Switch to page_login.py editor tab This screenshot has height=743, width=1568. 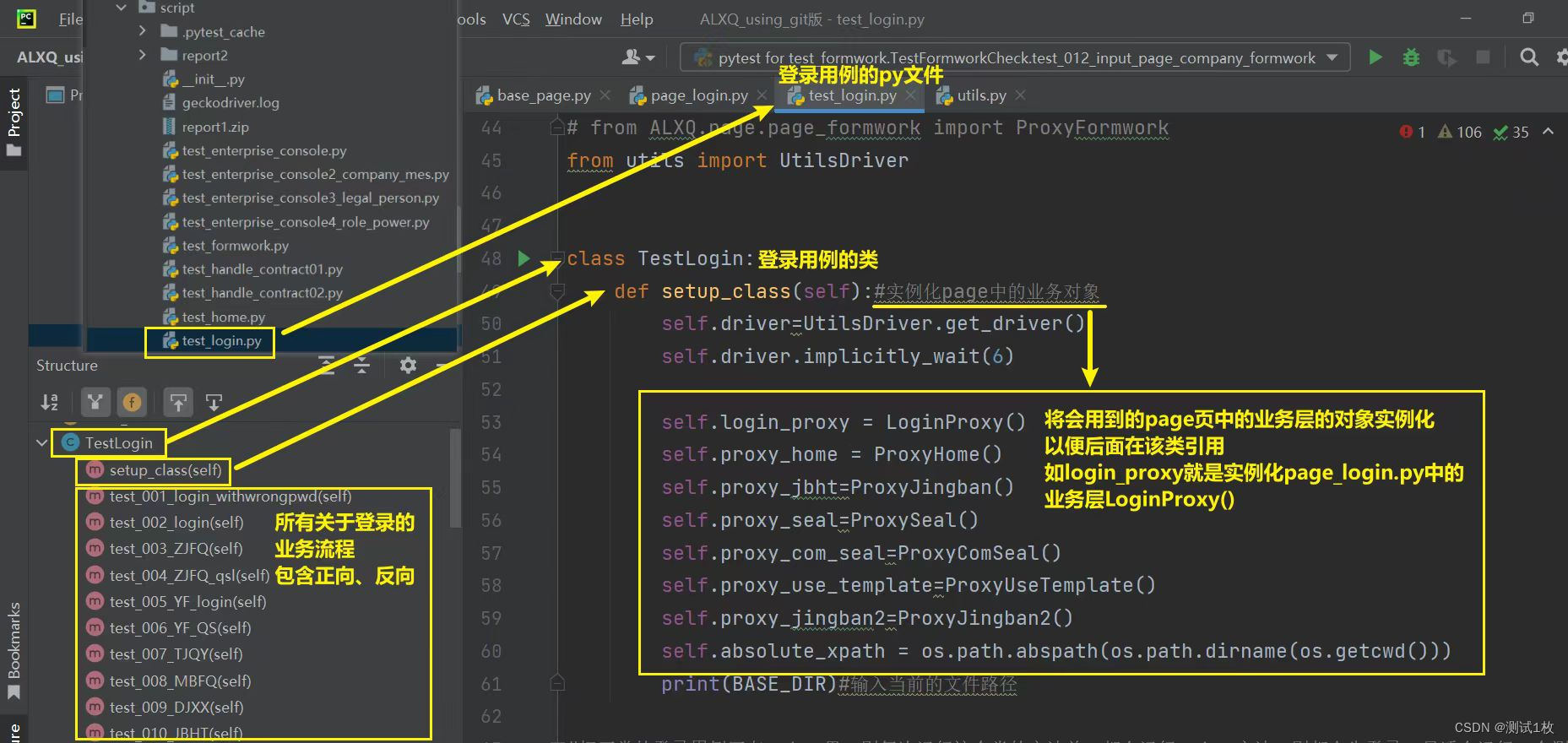pyautogui.click(x=699, y=95)
